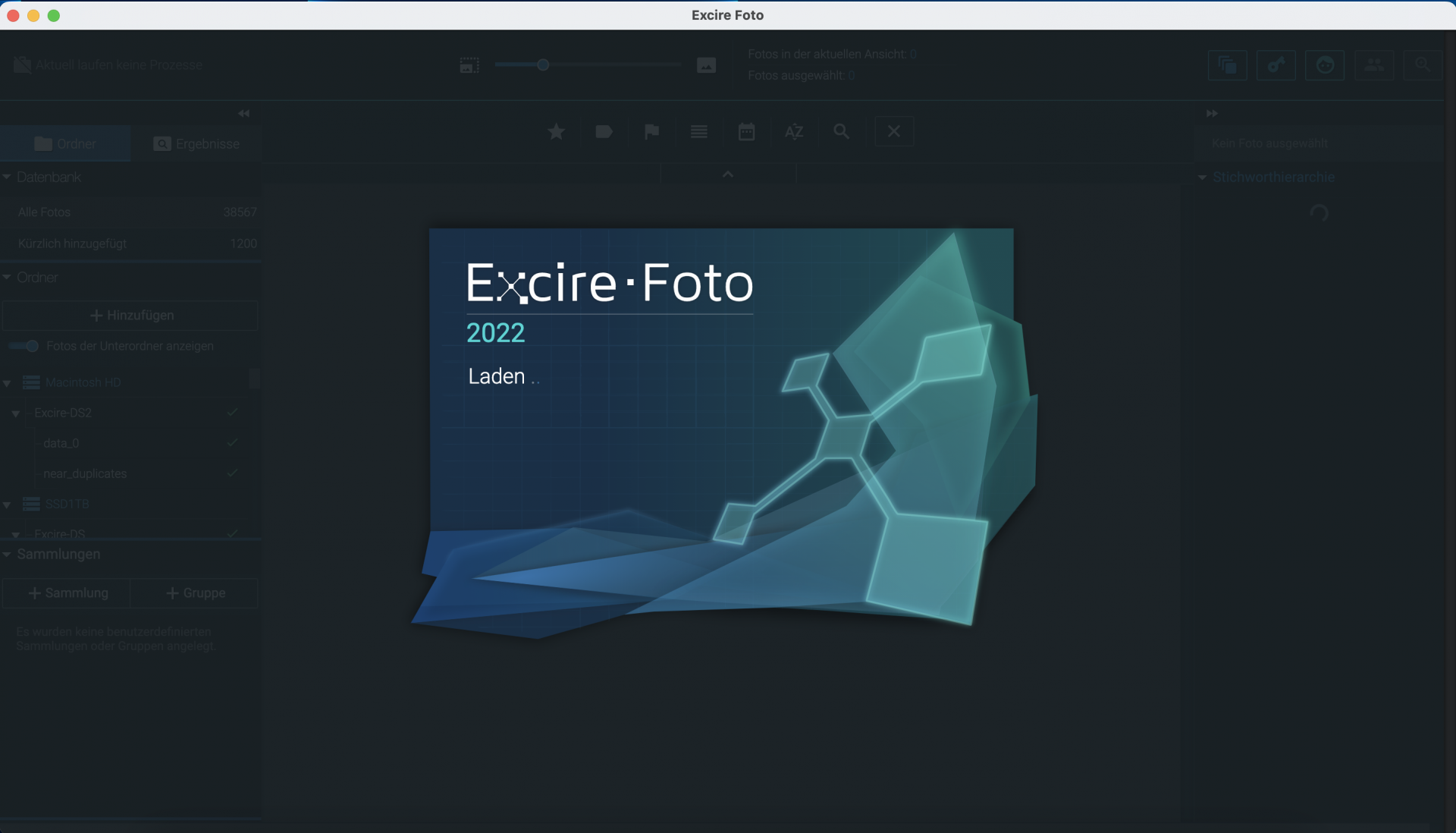Click the star rating filter icon
Screen dimensions: 1456x833
tap(556, 132)
